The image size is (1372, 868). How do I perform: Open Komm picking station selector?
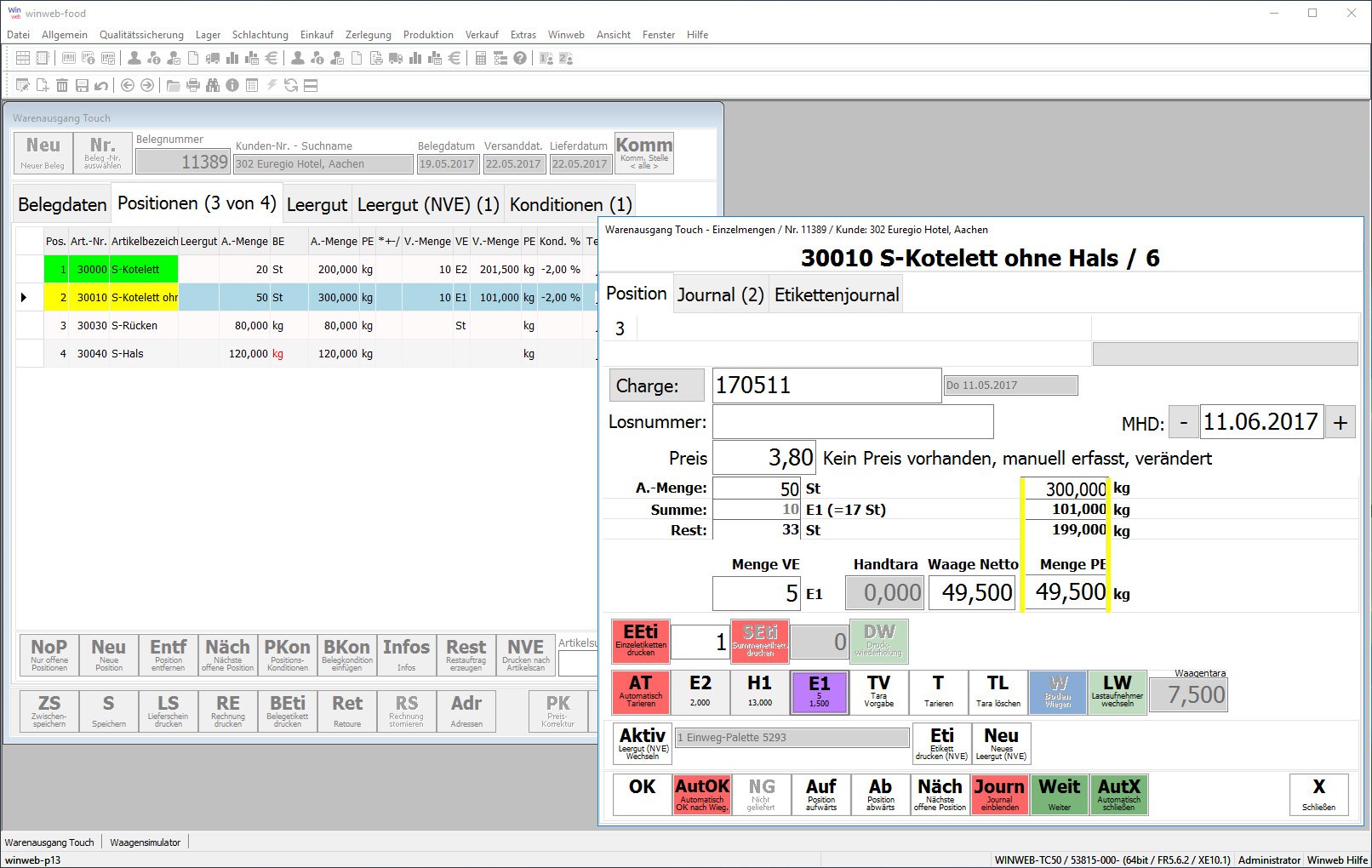click(x=644, y=153)
